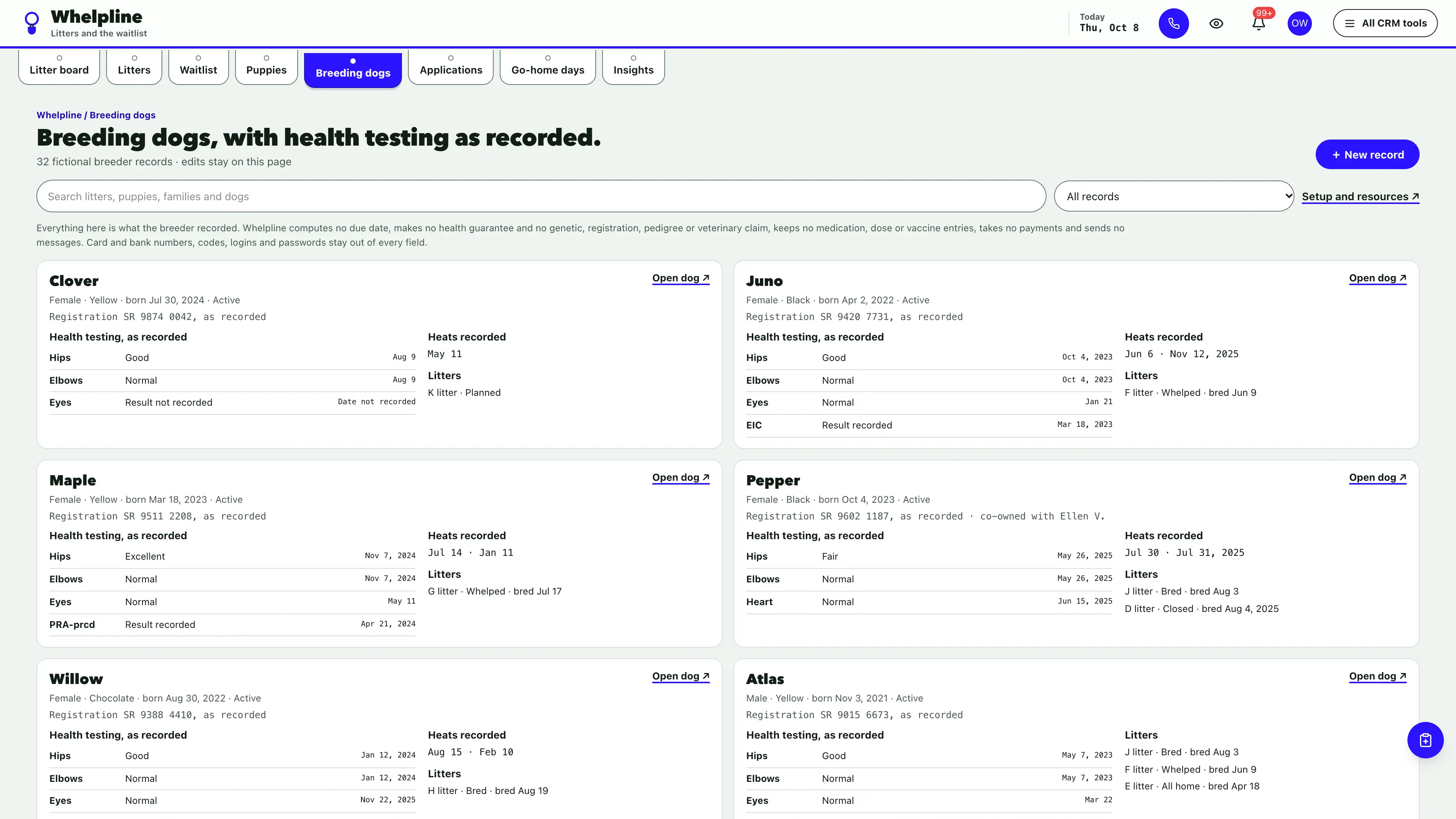Click 'Date not recorded' in Clover's Eyes row
The height and width of the screenshot is (819, 1456).
[377, 402]
